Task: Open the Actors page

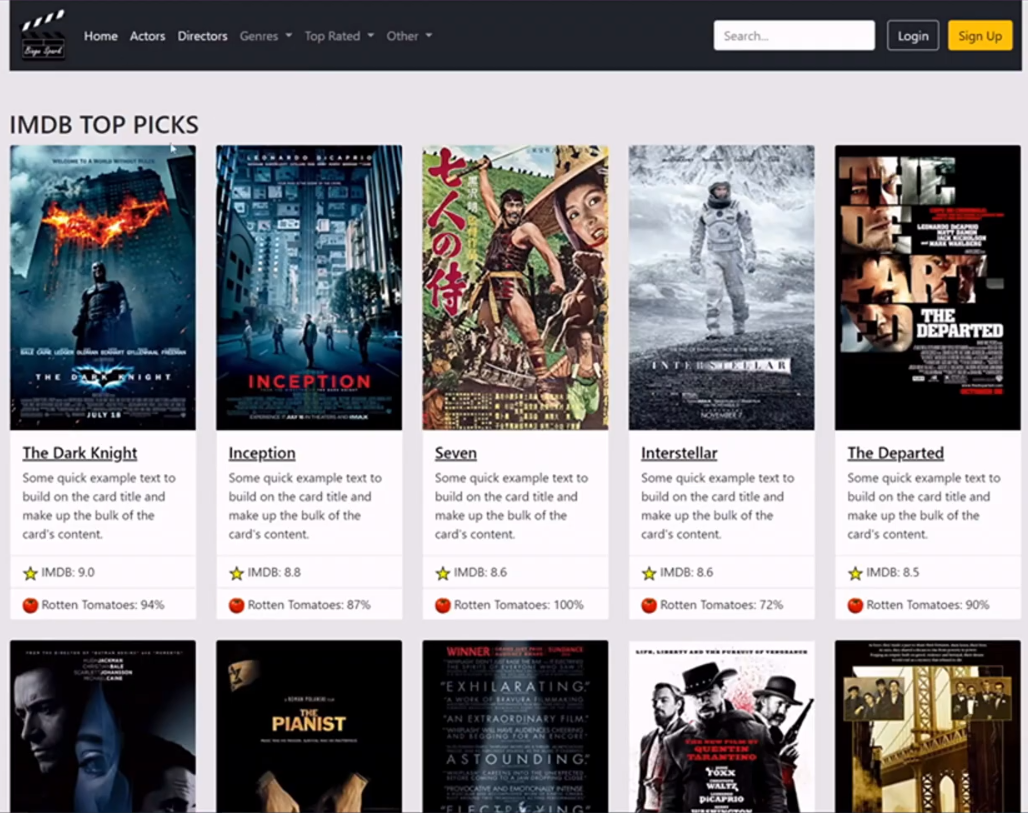Action: 148,36
